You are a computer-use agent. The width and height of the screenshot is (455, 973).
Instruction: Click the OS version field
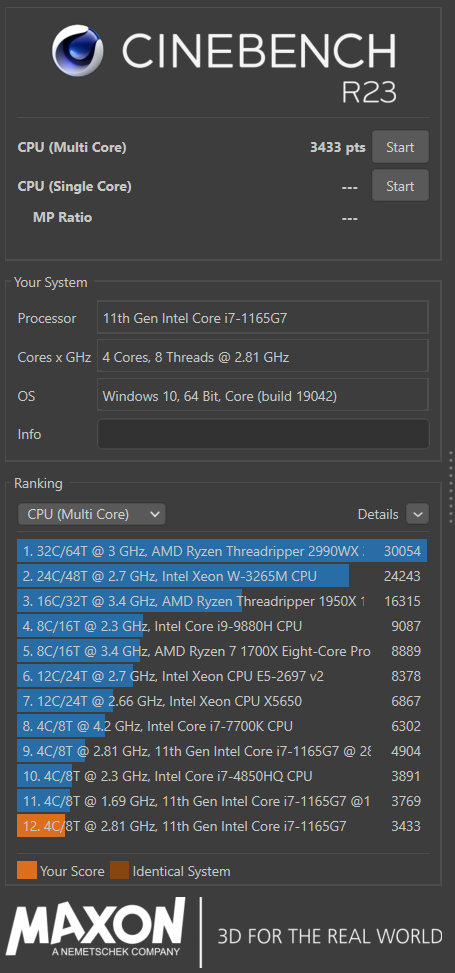click(x=263, y=395)
